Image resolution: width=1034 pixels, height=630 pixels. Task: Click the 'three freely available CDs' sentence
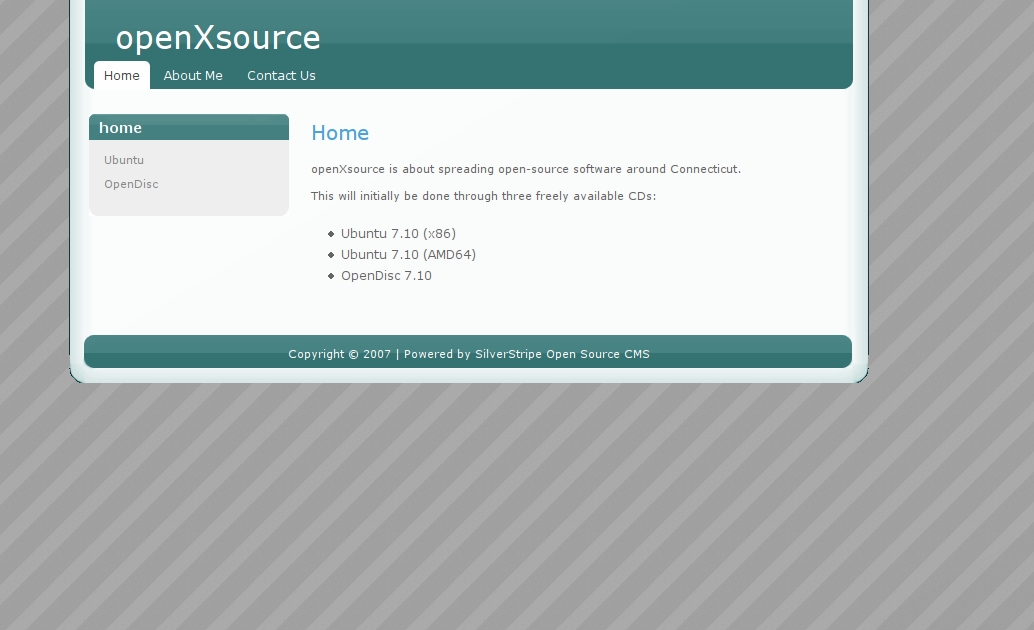click(x=483, y=196)
